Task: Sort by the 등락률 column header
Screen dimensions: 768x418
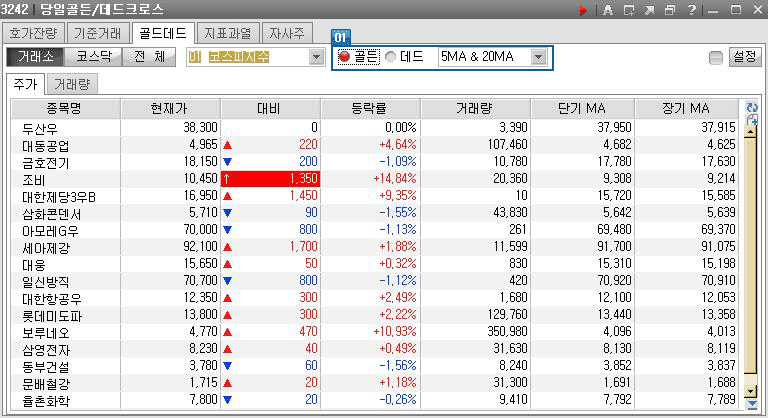Action: (370, 108)
